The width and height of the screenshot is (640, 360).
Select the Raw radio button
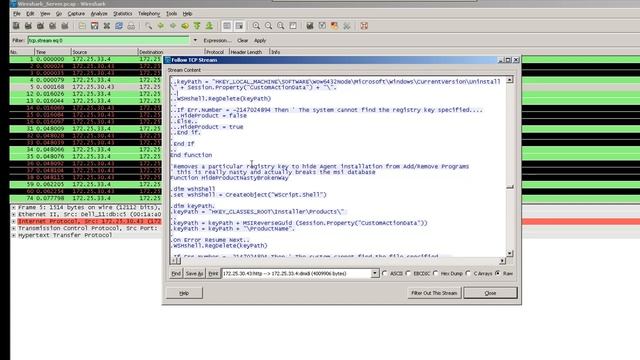pyautogui.click(x=498, y=273)
